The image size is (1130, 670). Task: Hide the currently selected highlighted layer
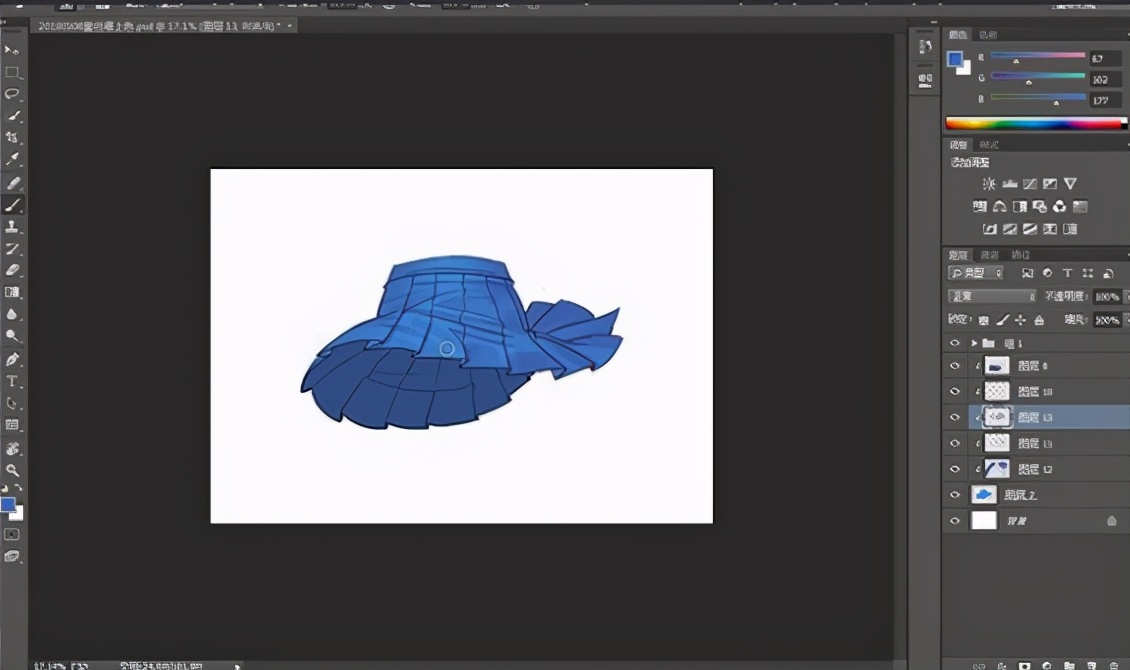tap(955, 417)
